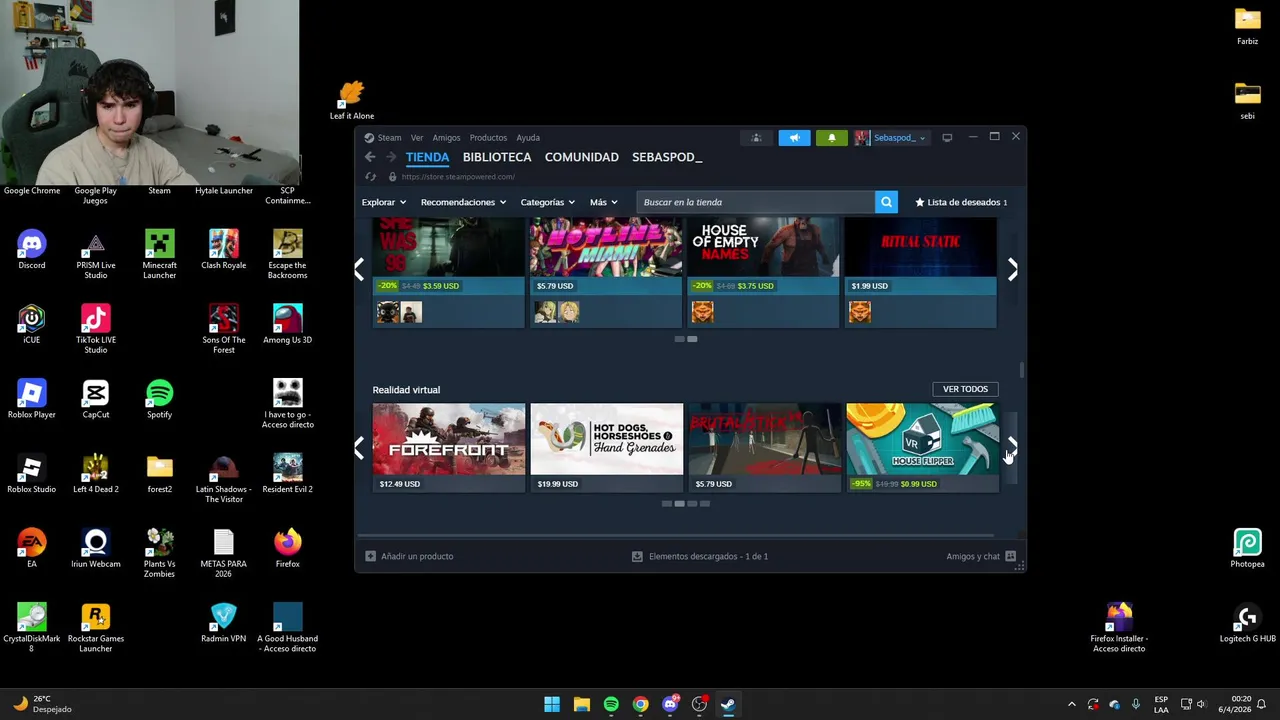The width and height of the screenshot is (1280, 720).
Task: Open Steam announcements megaphone button
Action: [x=794, y=138]
